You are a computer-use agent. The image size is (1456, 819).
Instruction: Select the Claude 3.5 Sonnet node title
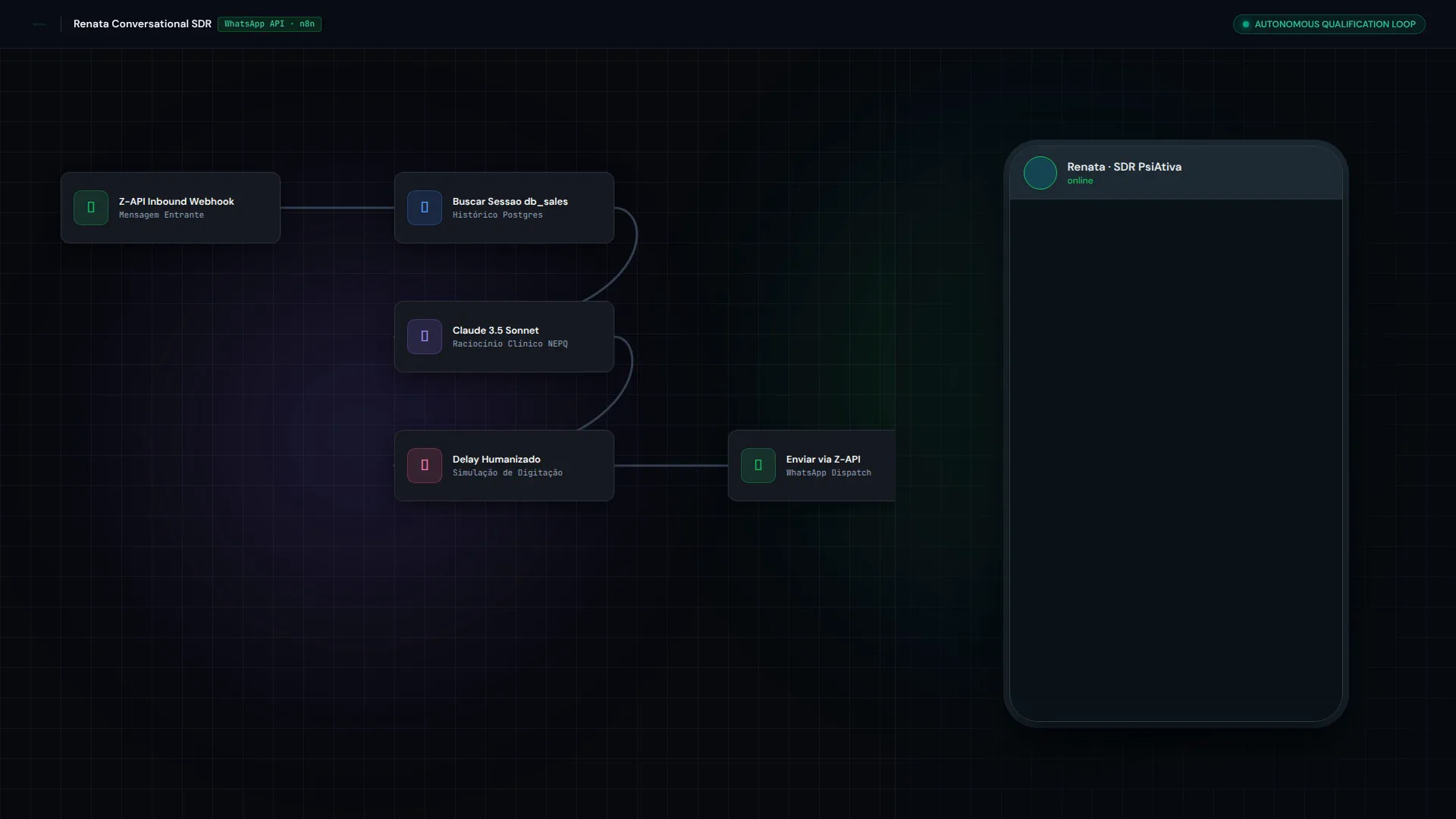pyautogui.click(x=496, y=331)
